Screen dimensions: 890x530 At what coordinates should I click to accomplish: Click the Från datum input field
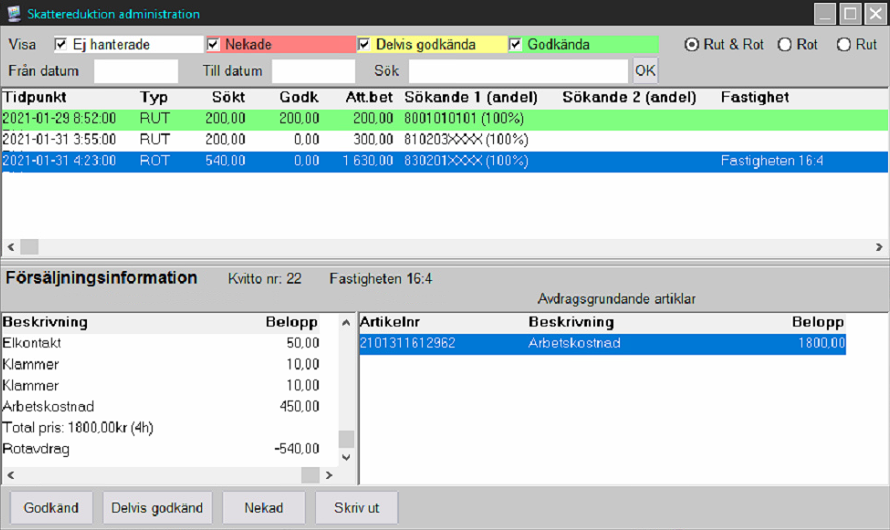135,71
